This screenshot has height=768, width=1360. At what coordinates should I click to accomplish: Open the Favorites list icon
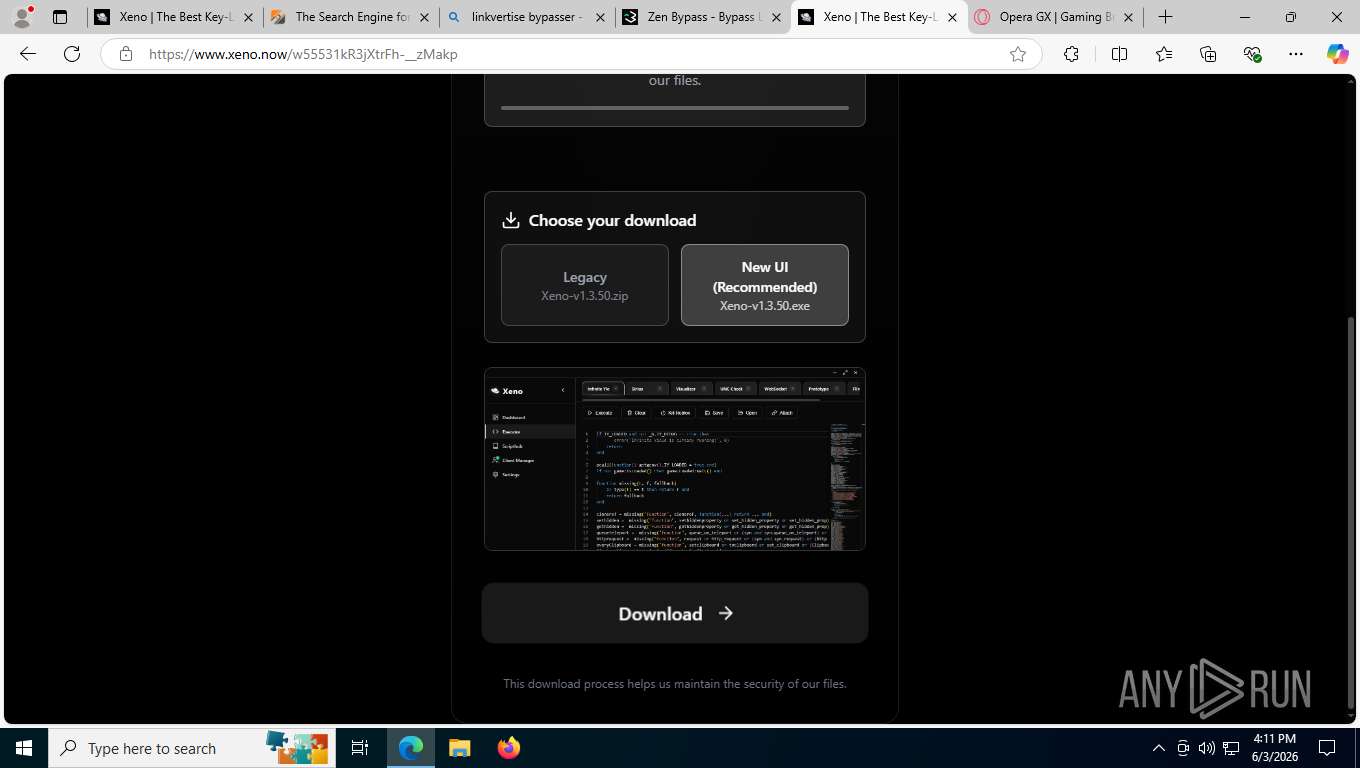[1164, 54]
